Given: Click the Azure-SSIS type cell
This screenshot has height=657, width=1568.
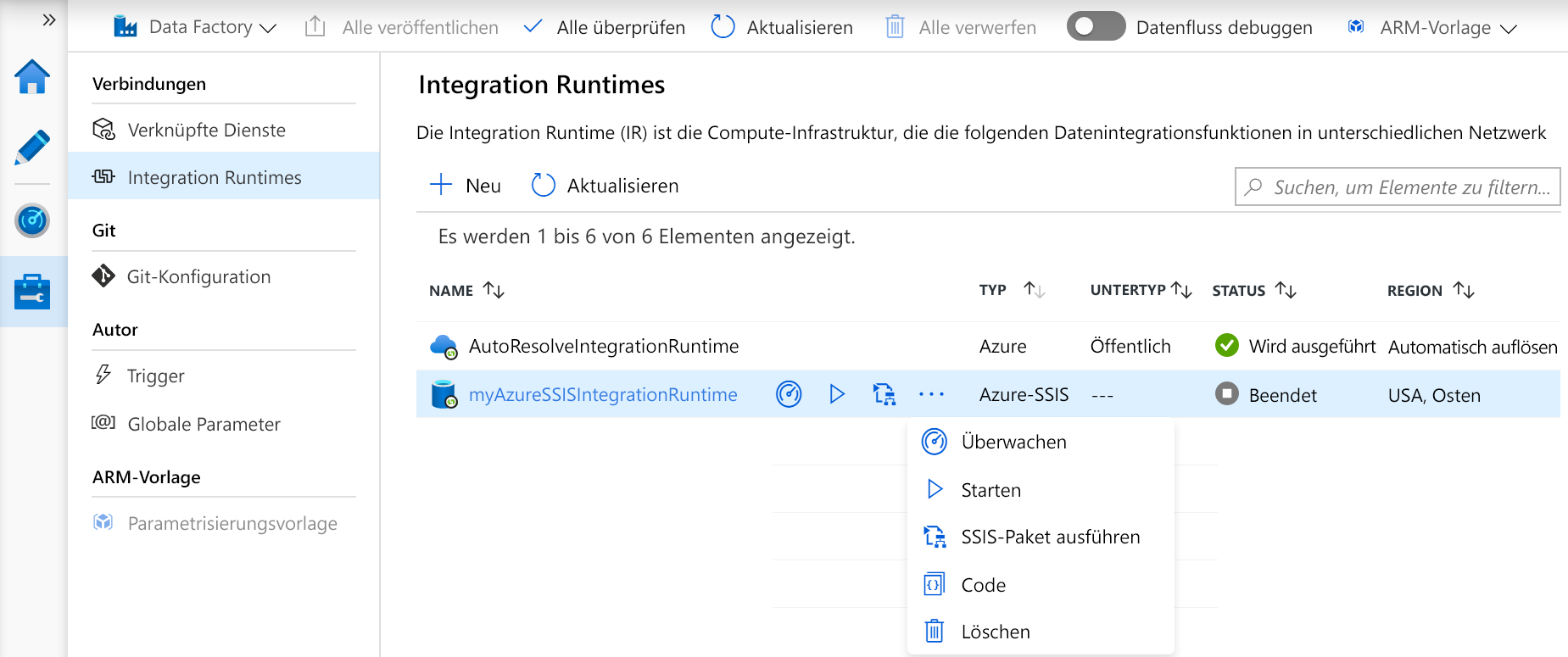Looking at the screenshot, I should pos(1024,394).
